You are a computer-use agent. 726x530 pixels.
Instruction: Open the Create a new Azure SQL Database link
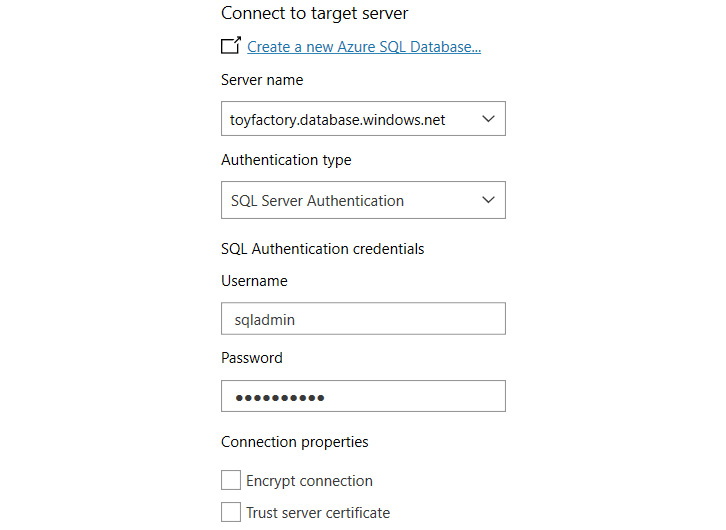(x=364, y=46)
